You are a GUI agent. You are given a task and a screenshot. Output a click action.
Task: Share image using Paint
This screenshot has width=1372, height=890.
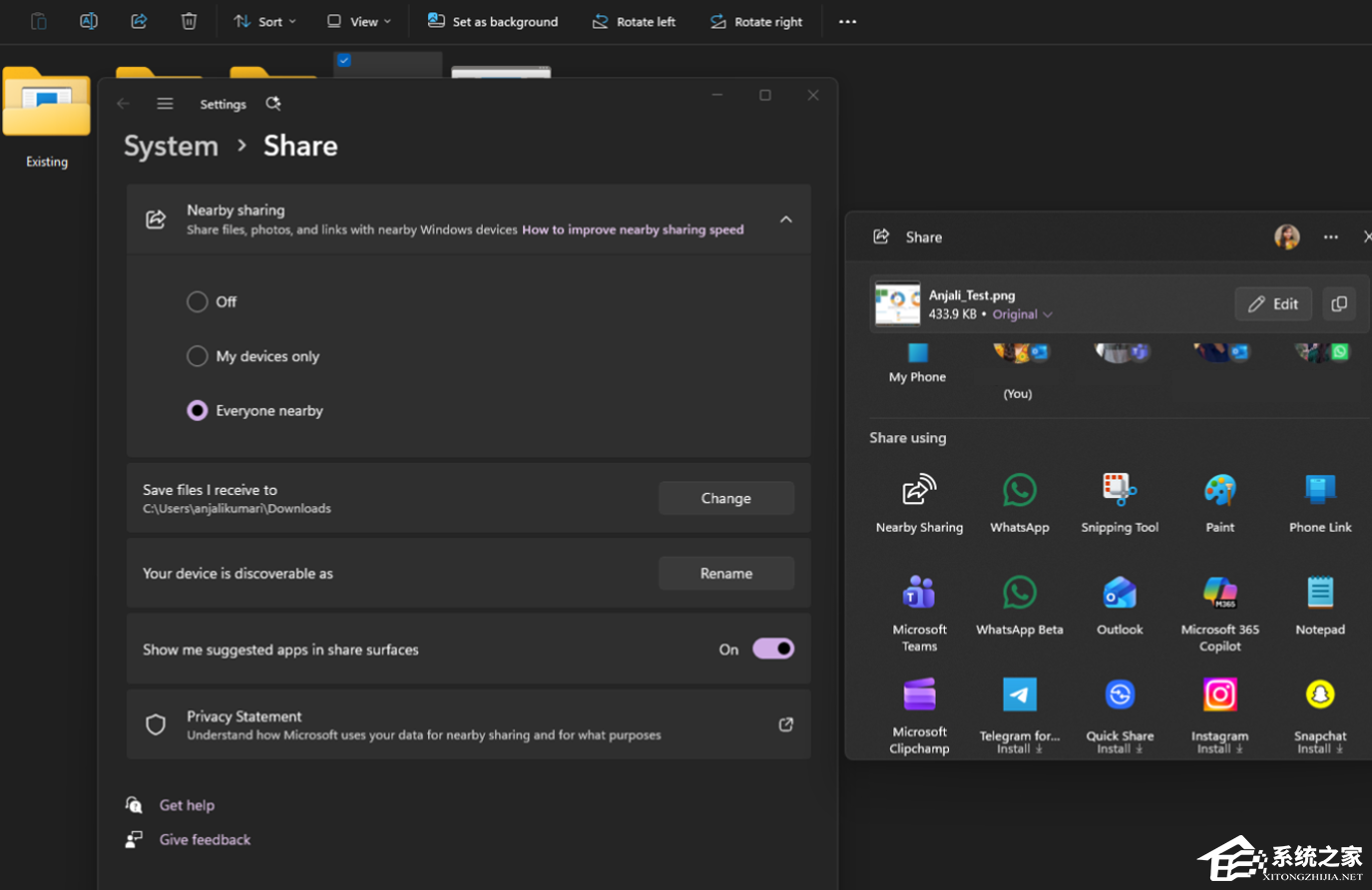1219,505
